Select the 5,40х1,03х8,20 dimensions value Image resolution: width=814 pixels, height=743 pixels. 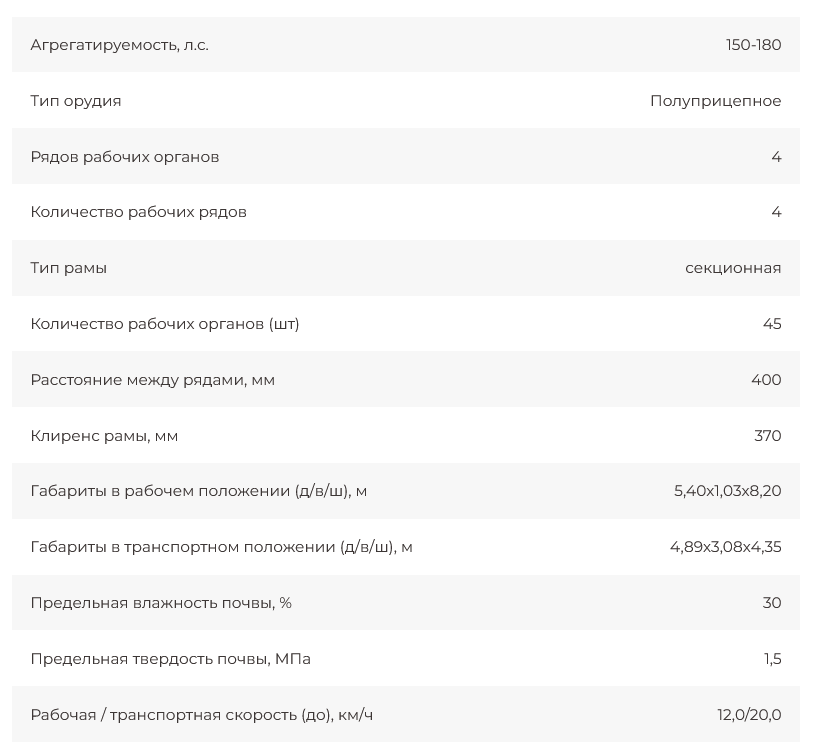click(x=727, y=491)
